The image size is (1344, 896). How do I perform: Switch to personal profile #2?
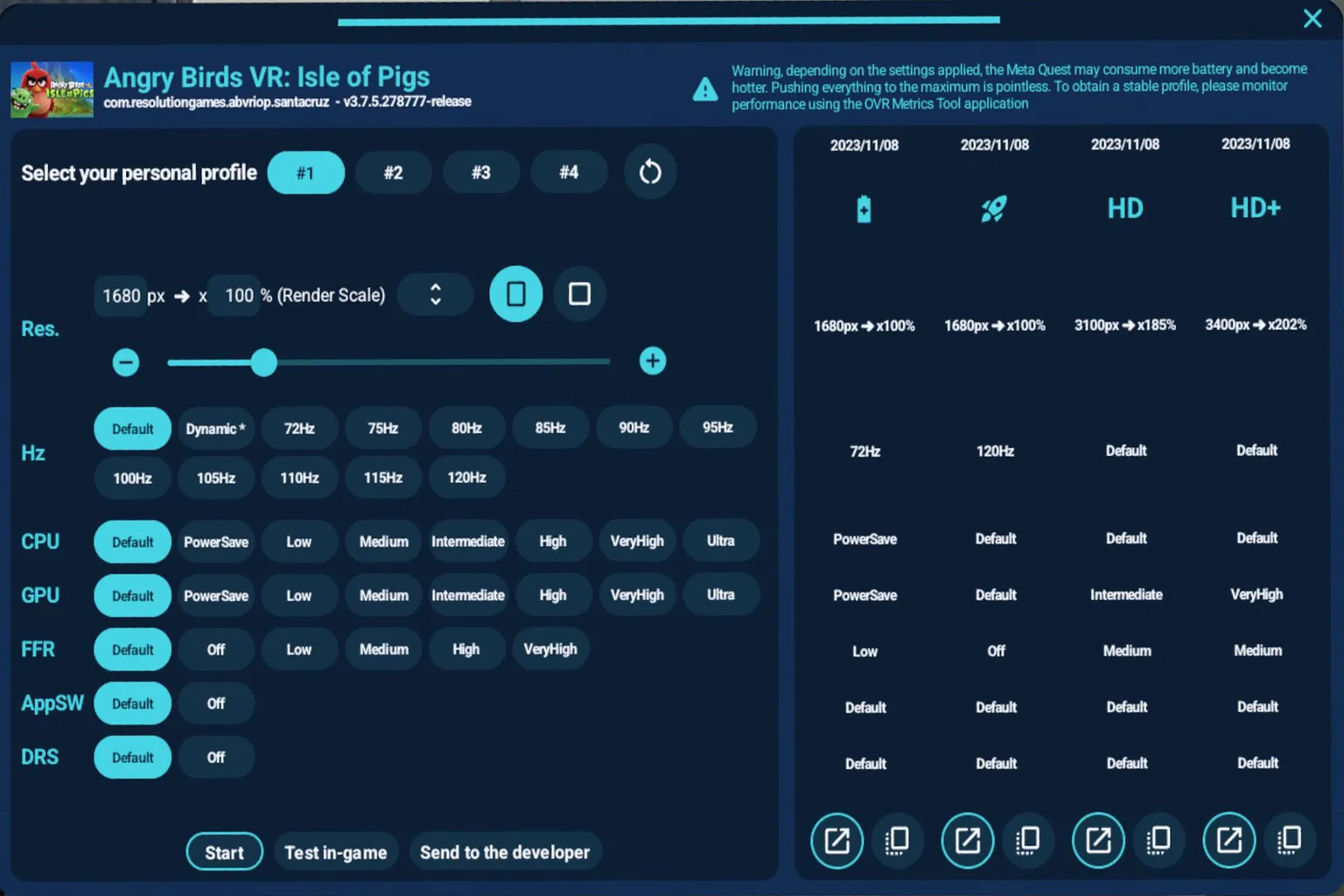click(x=394, y=171)
